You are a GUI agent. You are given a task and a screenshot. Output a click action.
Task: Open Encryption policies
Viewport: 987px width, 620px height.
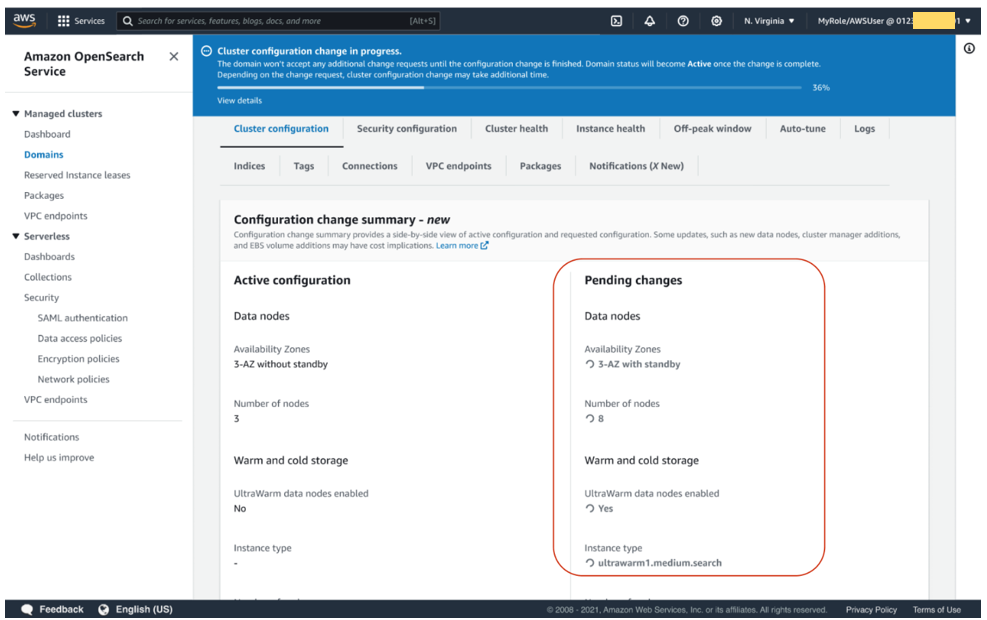click(78, 359)
